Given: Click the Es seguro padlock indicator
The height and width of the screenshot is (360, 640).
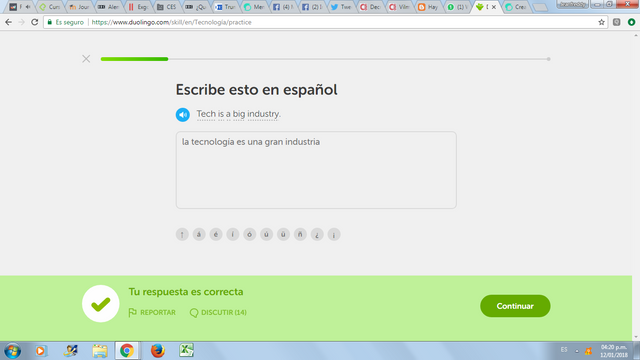Looking at the screenshot, I should click(x=66, y=22).
